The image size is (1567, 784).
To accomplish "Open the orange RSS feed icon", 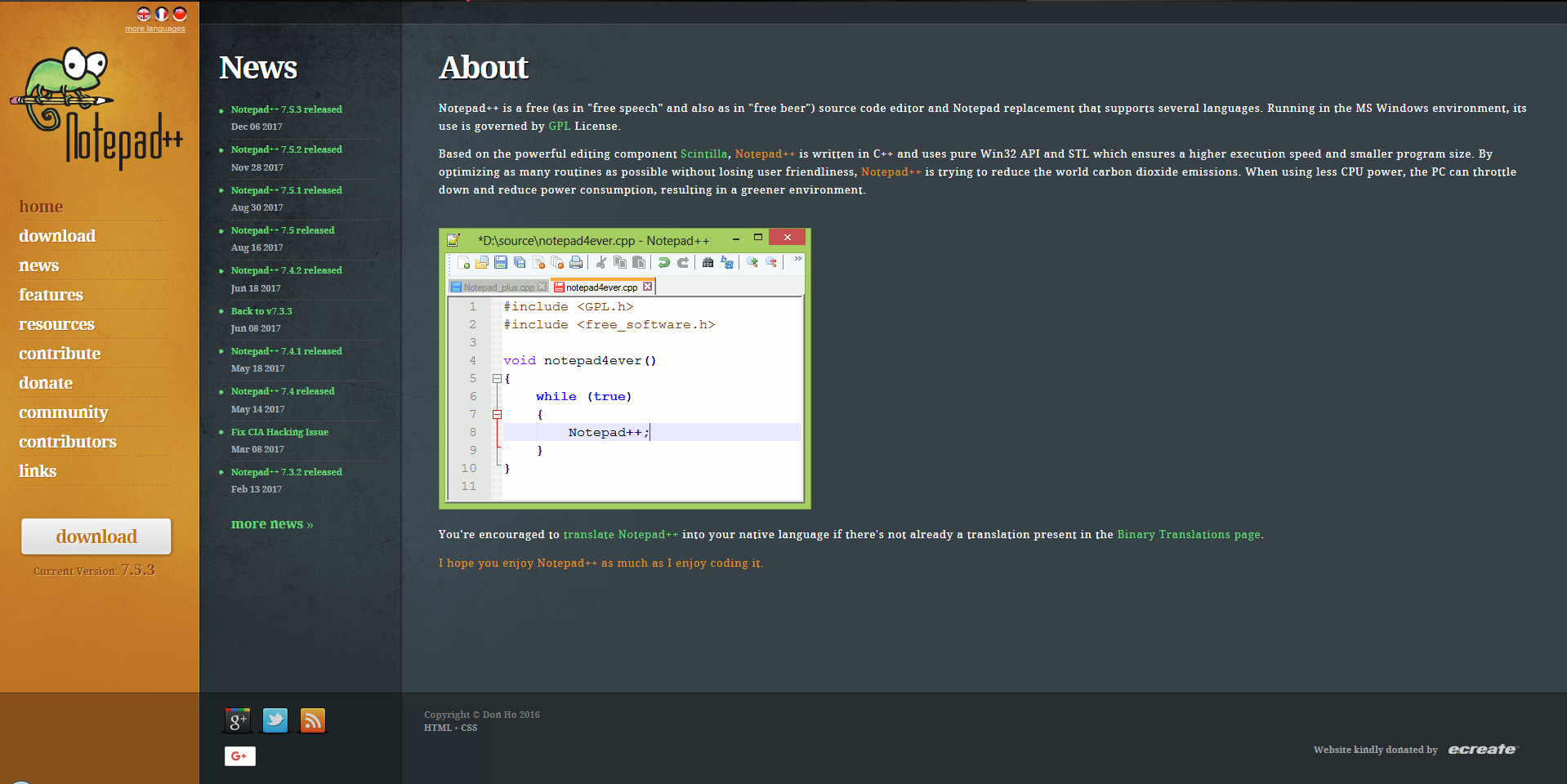I will [x=313, y=720].
